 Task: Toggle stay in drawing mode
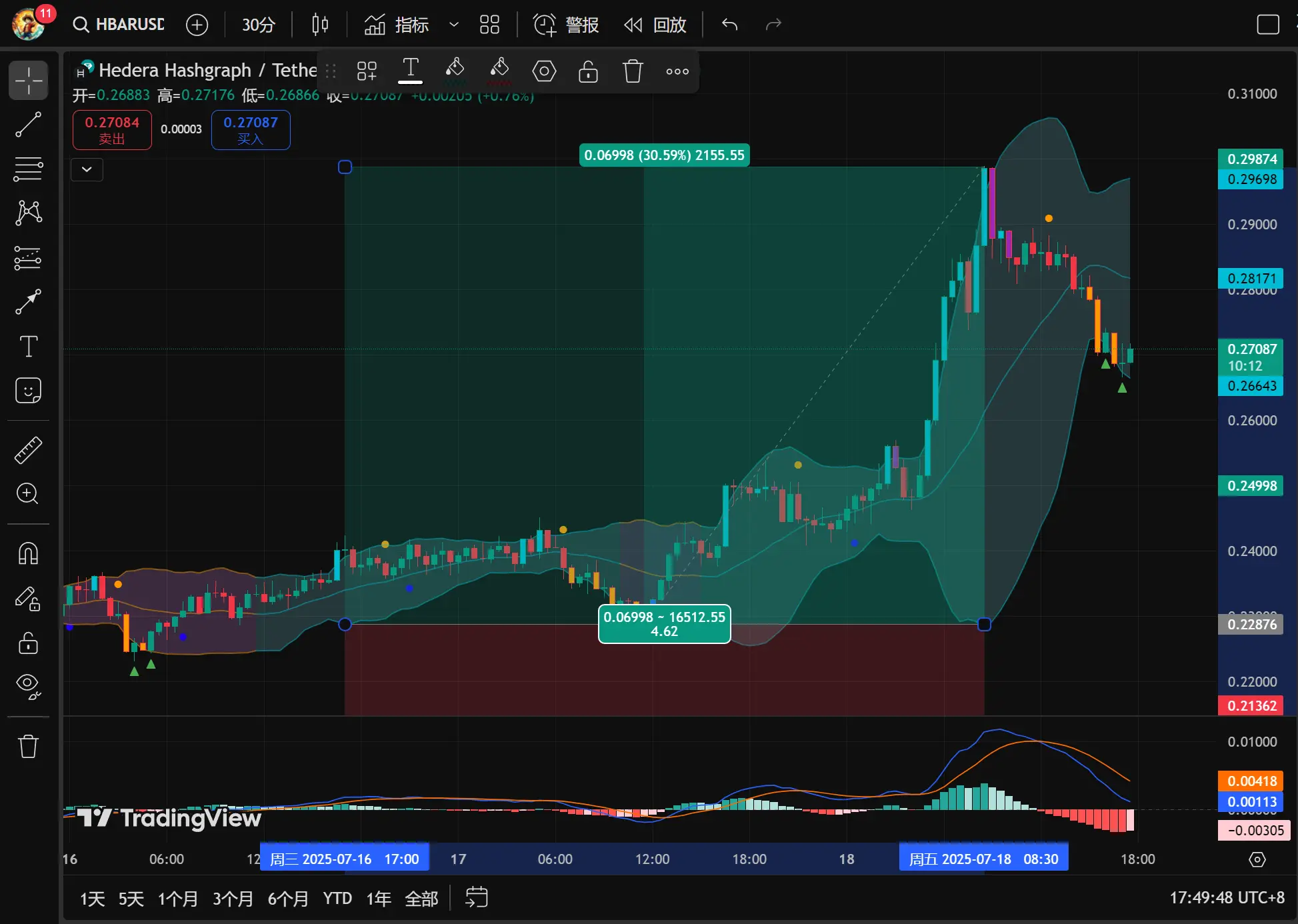[x=28, y=598]
